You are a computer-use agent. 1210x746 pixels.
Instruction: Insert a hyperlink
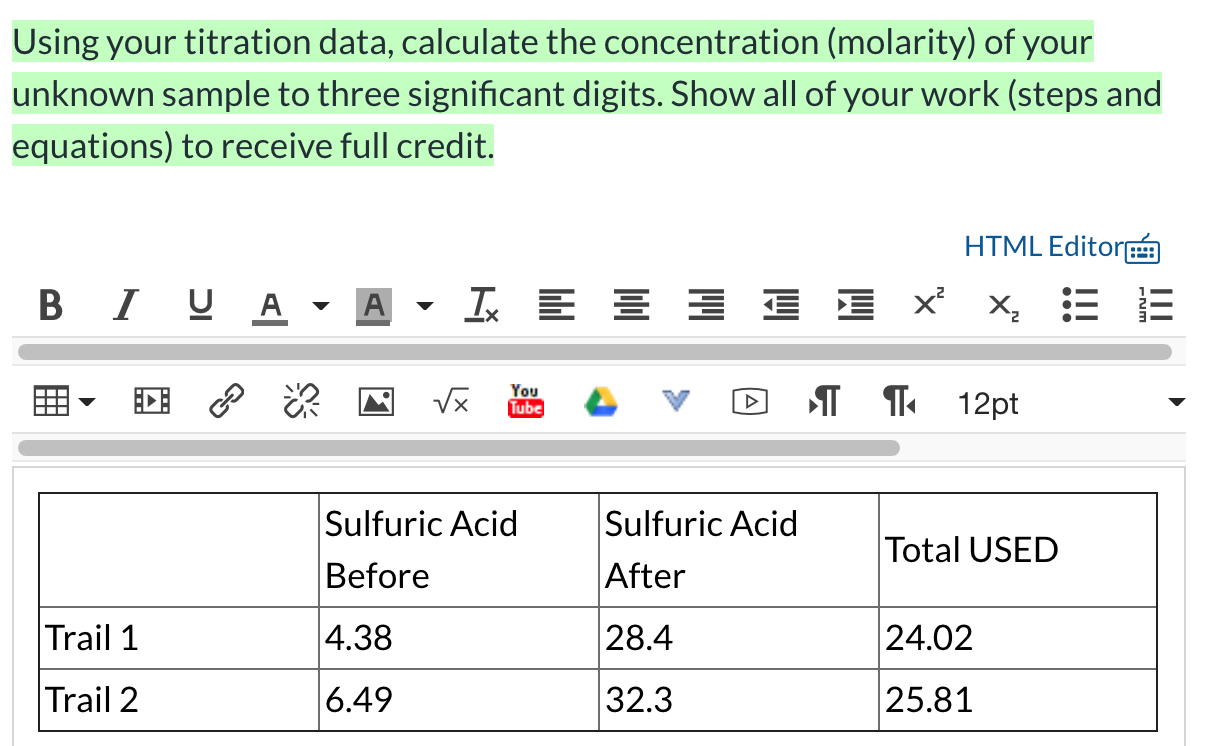pyautogui.click(x=227, y=400)
